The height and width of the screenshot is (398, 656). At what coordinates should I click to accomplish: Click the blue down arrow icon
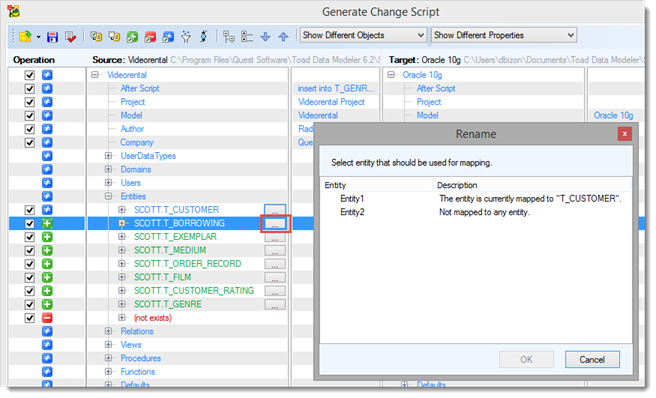coord(265,37)
